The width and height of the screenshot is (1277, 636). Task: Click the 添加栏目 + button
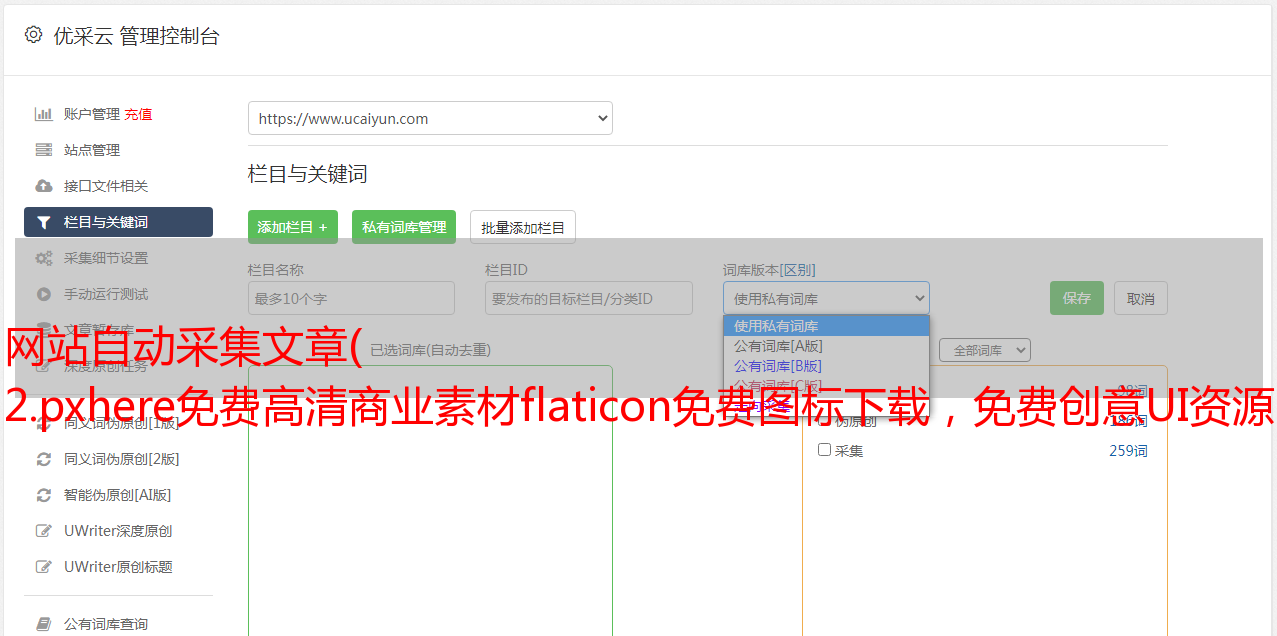click(x=293, y=227)
